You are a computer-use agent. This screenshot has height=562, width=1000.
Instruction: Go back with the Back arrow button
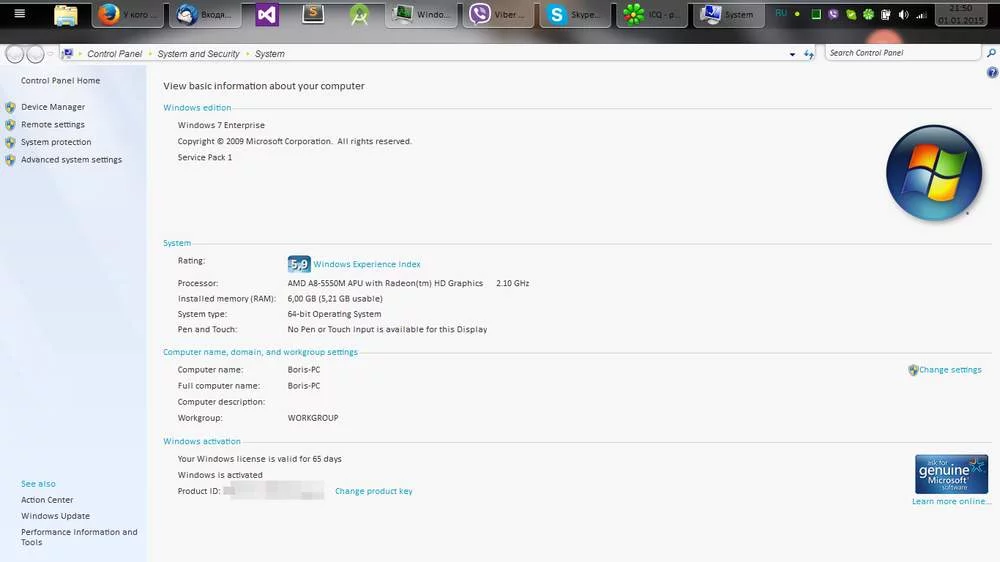tap(15, 54)
